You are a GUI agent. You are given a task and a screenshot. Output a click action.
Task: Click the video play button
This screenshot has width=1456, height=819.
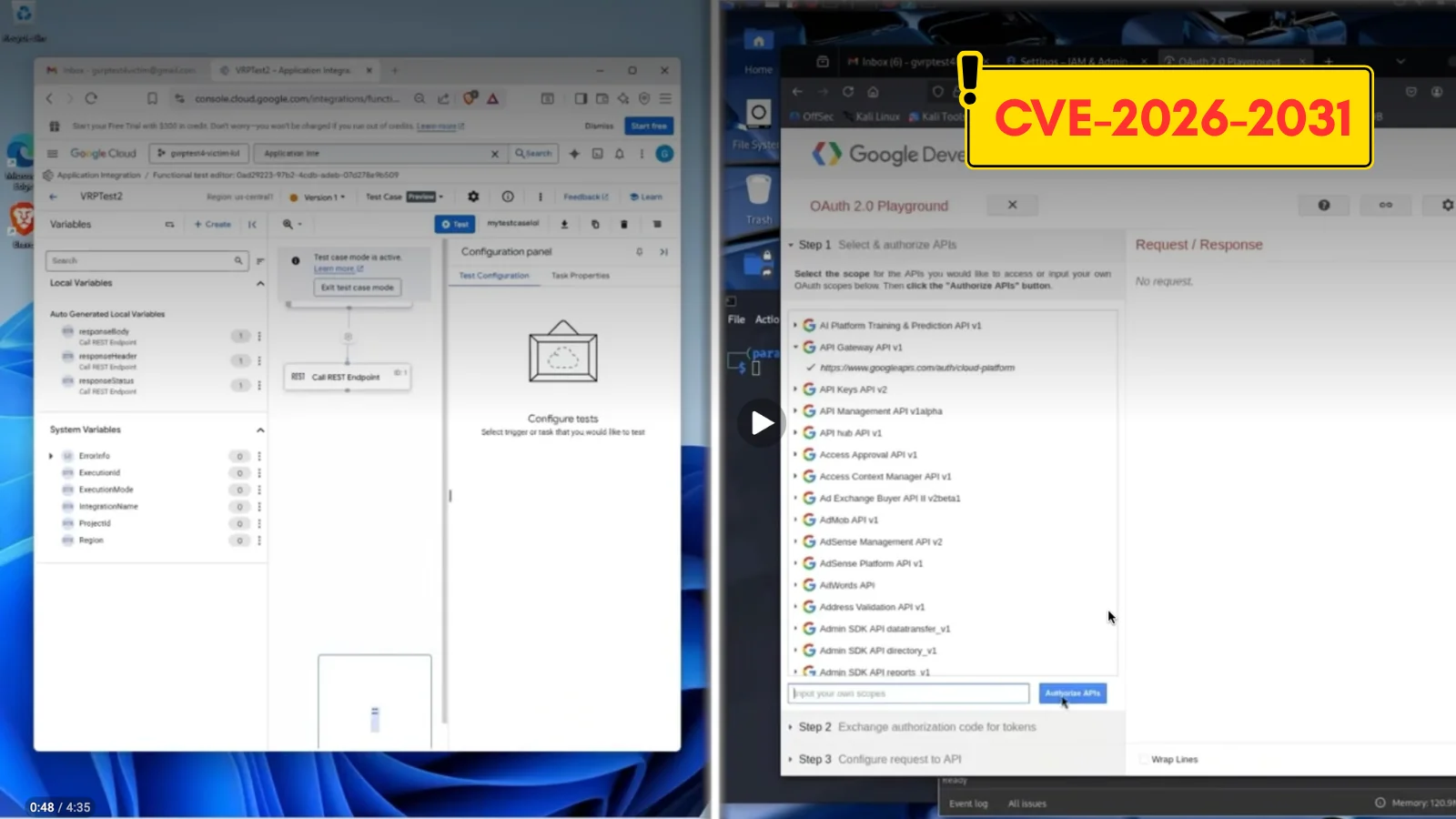761,423
